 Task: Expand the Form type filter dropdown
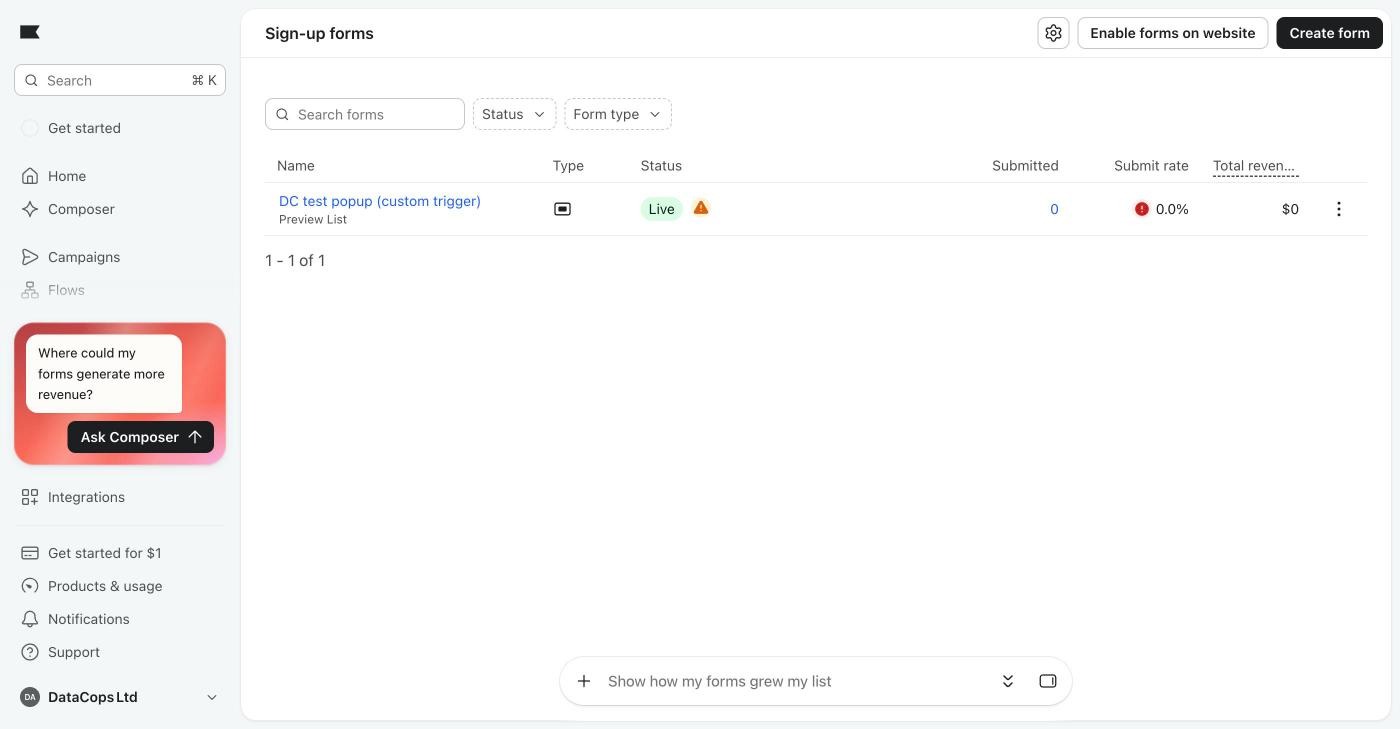tap(618, 114)
